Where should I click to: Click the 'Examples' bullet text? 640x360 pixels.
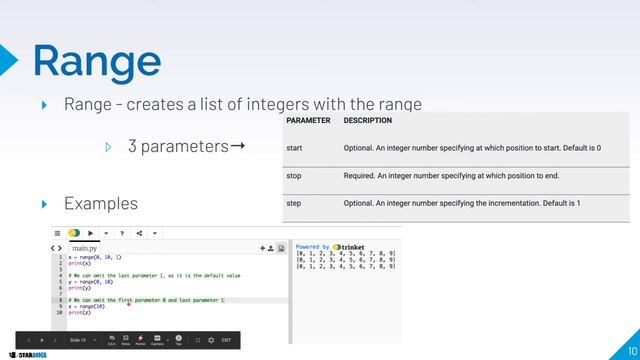click(101, 203)
